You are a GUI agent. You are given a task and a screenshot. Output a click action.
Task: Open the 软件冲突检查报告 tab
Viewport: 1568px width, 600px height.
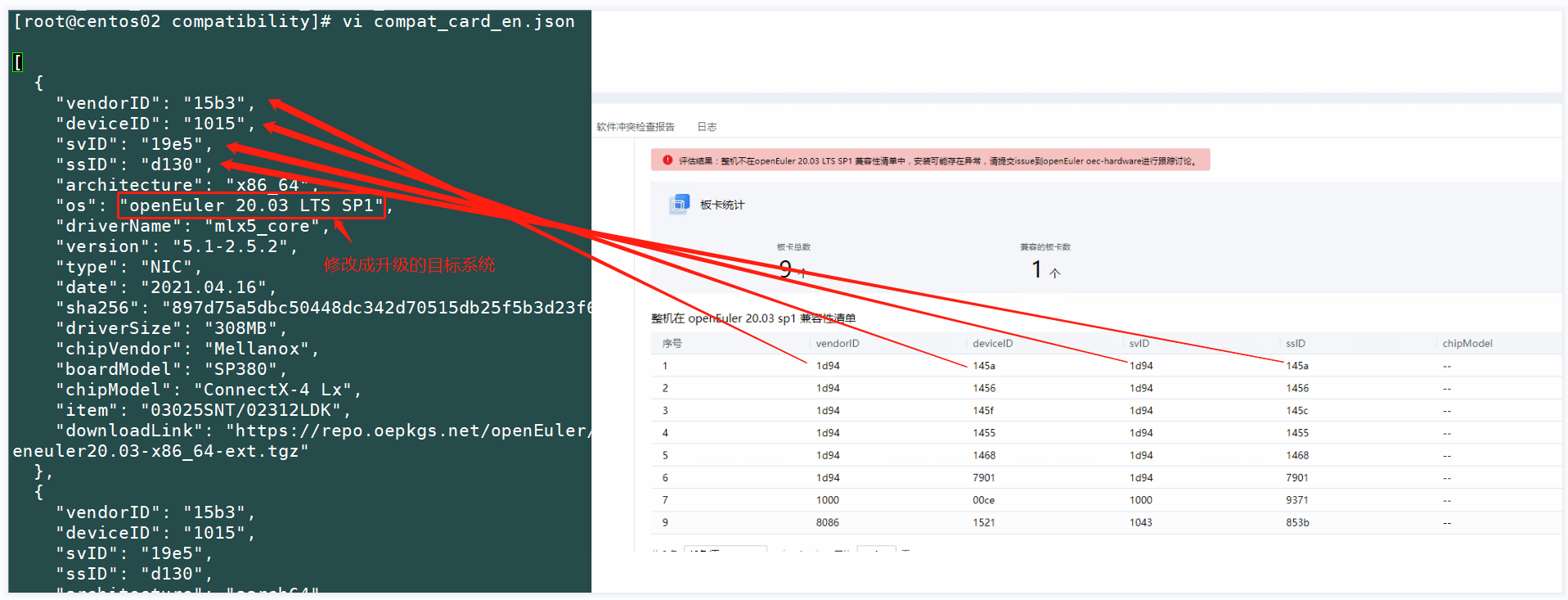pos(635,127)
